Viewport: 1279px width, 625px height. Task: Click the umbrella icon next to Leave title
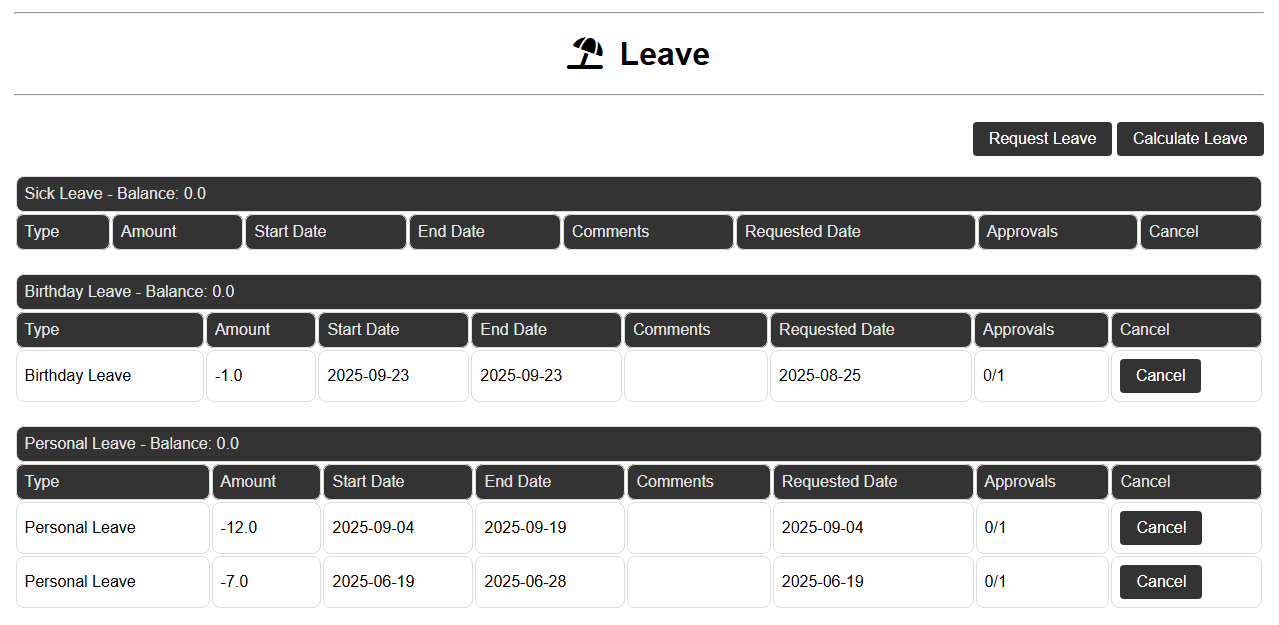[586, 52]
